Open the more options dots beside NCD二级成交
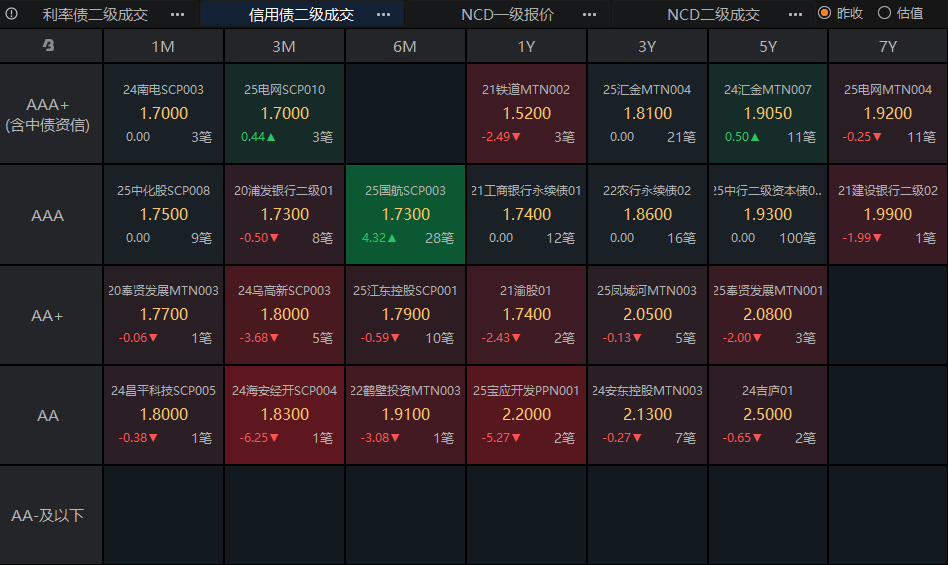 tap(796, 15)
